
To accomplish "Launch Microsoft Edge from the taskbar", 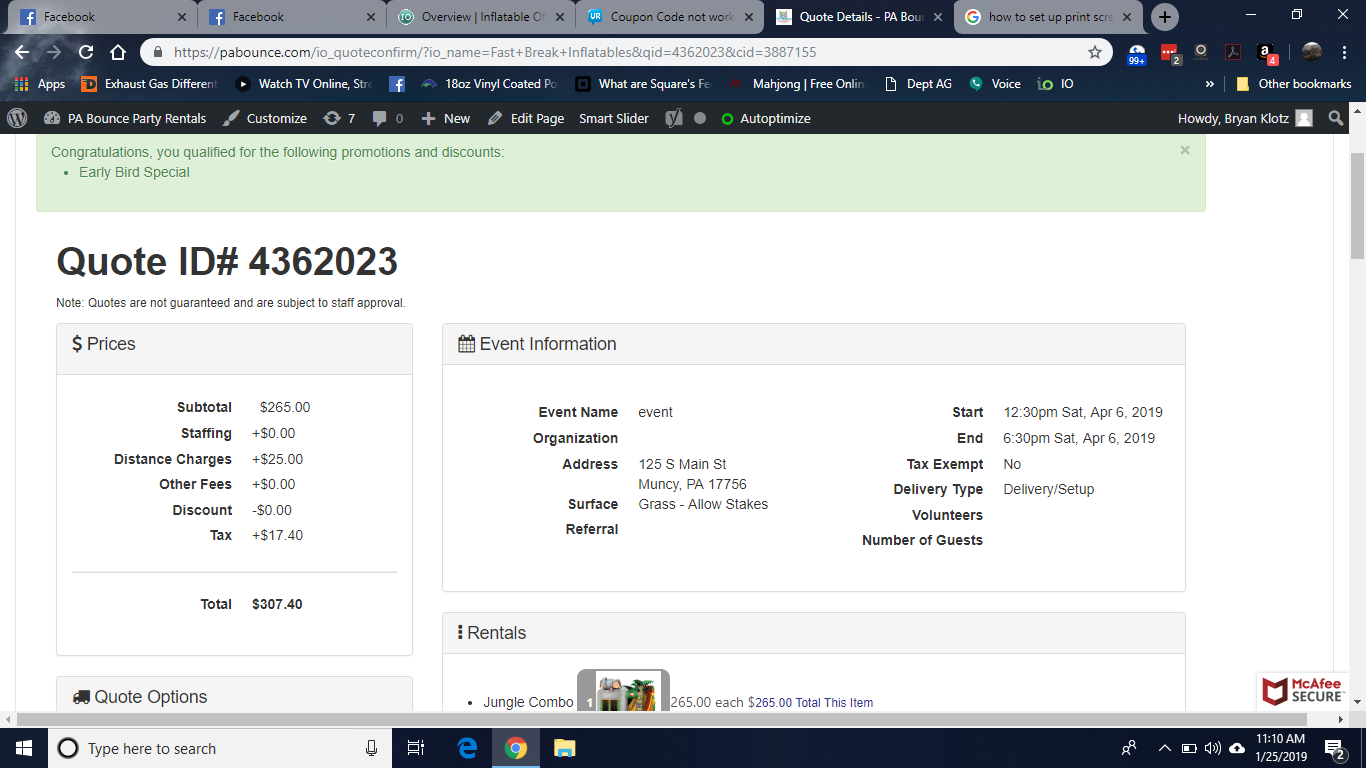I will point(467,748).
